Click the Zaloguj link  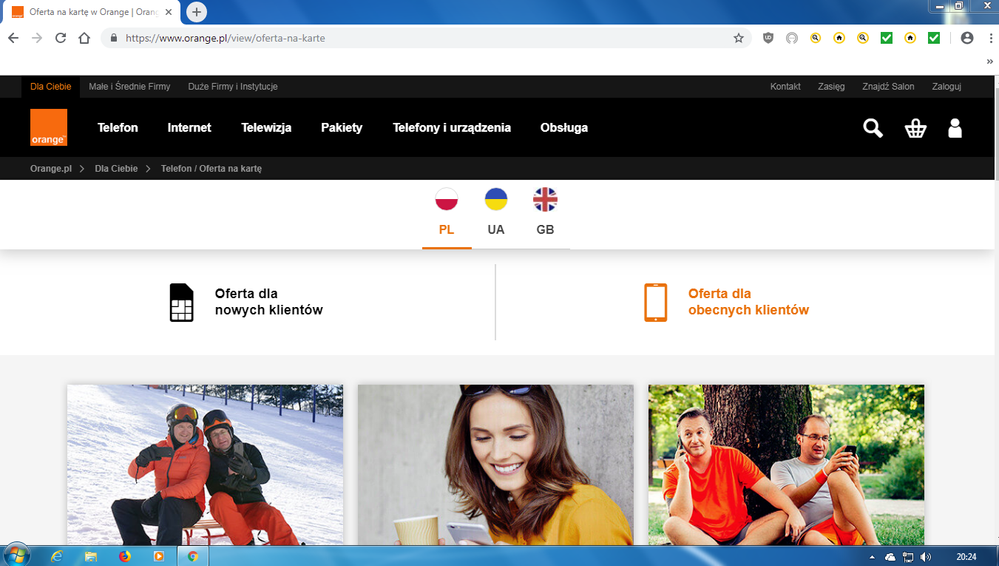[947, 87]
